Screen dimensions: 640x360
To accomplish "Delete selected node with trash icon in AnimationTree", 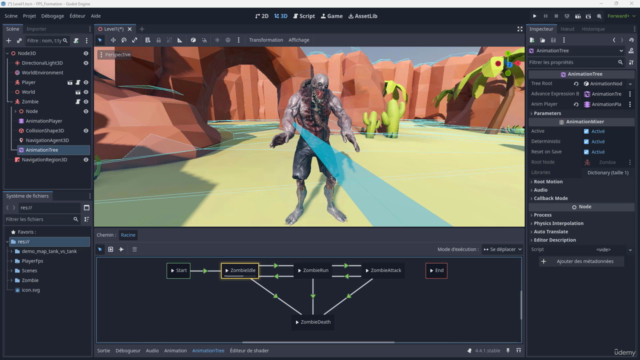I will (134, 249).
